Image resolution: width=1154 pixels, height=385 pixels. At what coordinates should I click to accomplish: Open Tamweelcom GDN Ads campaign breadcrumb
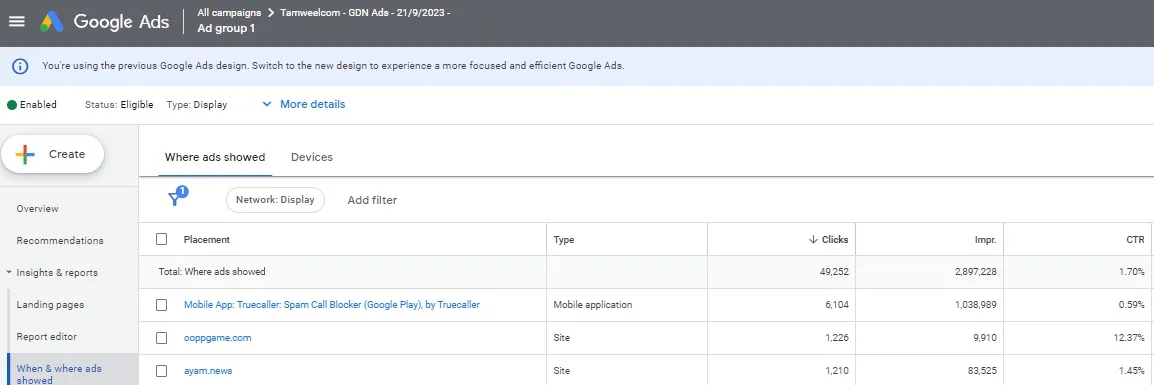365,13
